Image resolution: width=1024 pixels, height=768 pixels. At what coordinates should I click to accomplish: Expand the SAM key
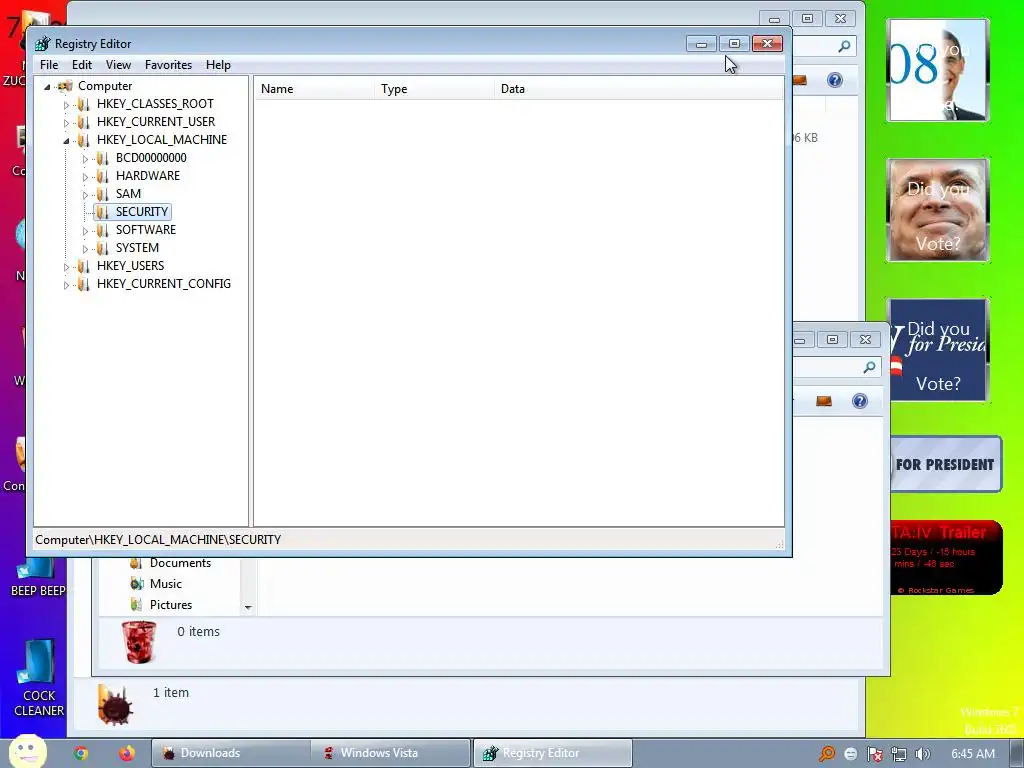pos(85,195)
